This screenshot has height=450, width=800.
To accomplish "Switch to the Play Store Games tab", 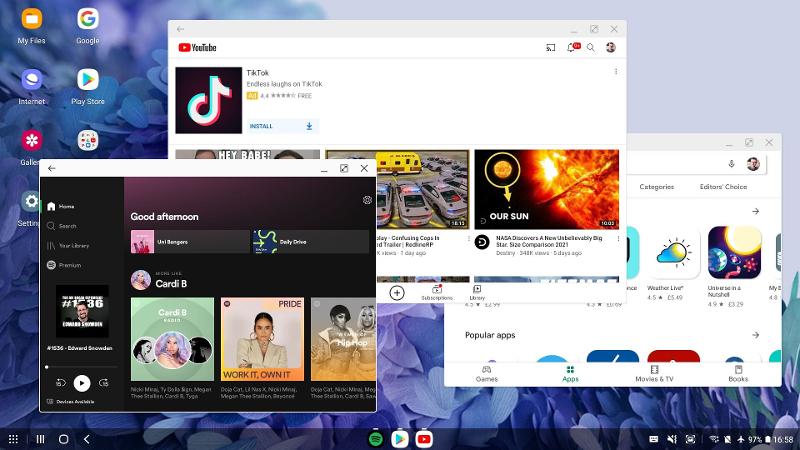I will 486,373.
